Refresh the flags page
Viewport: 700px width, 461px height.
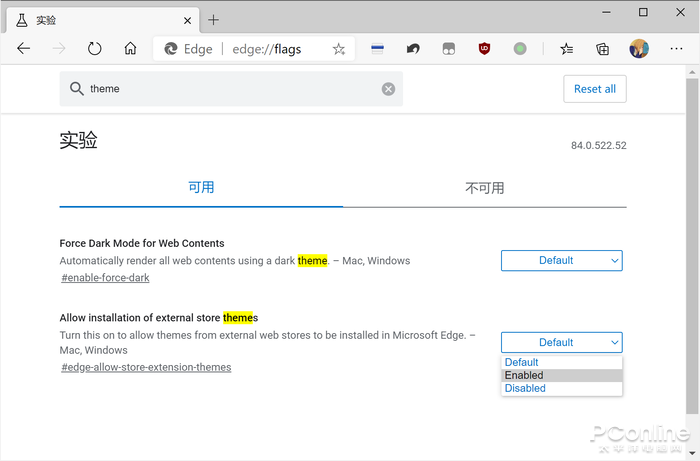[95, 48]
